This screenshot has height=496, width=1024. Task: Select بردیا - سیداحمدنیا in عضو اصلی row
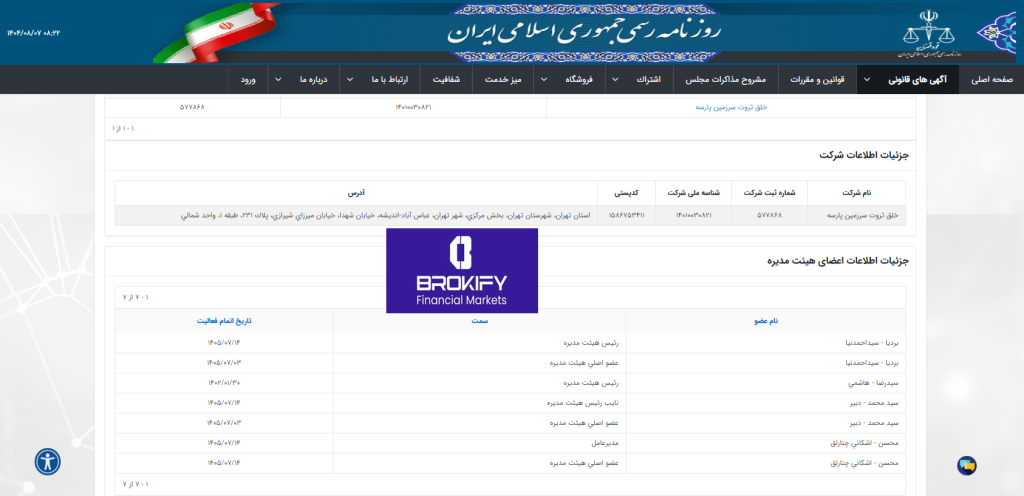[871, 363]
